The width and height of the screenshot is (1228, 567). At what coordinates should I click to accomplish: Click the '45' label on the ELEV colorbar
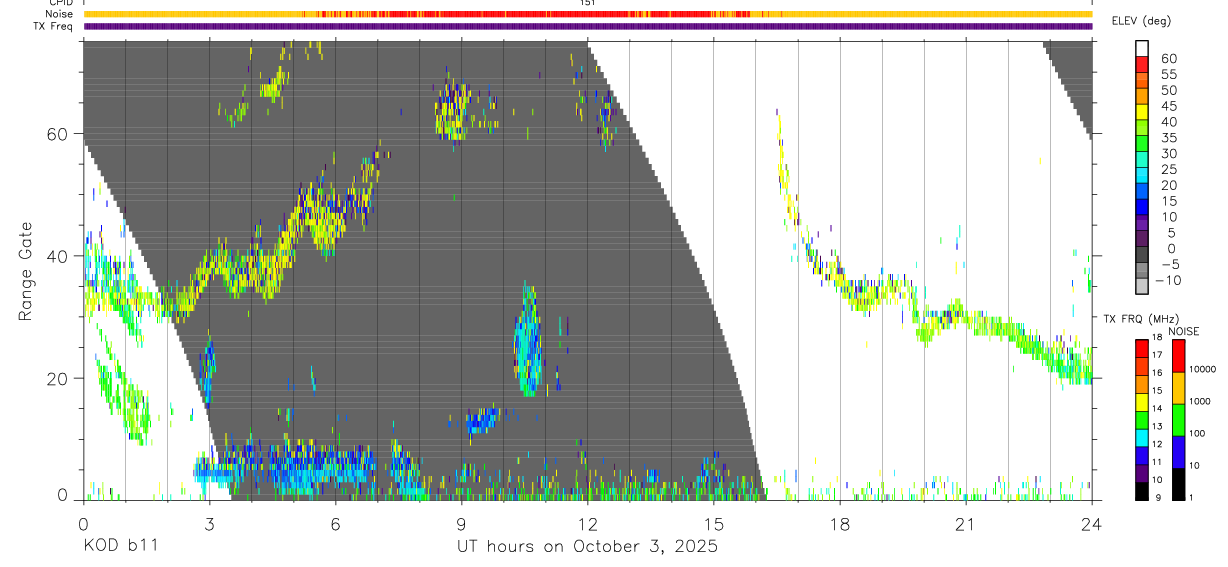click(x=1168, y=106)
